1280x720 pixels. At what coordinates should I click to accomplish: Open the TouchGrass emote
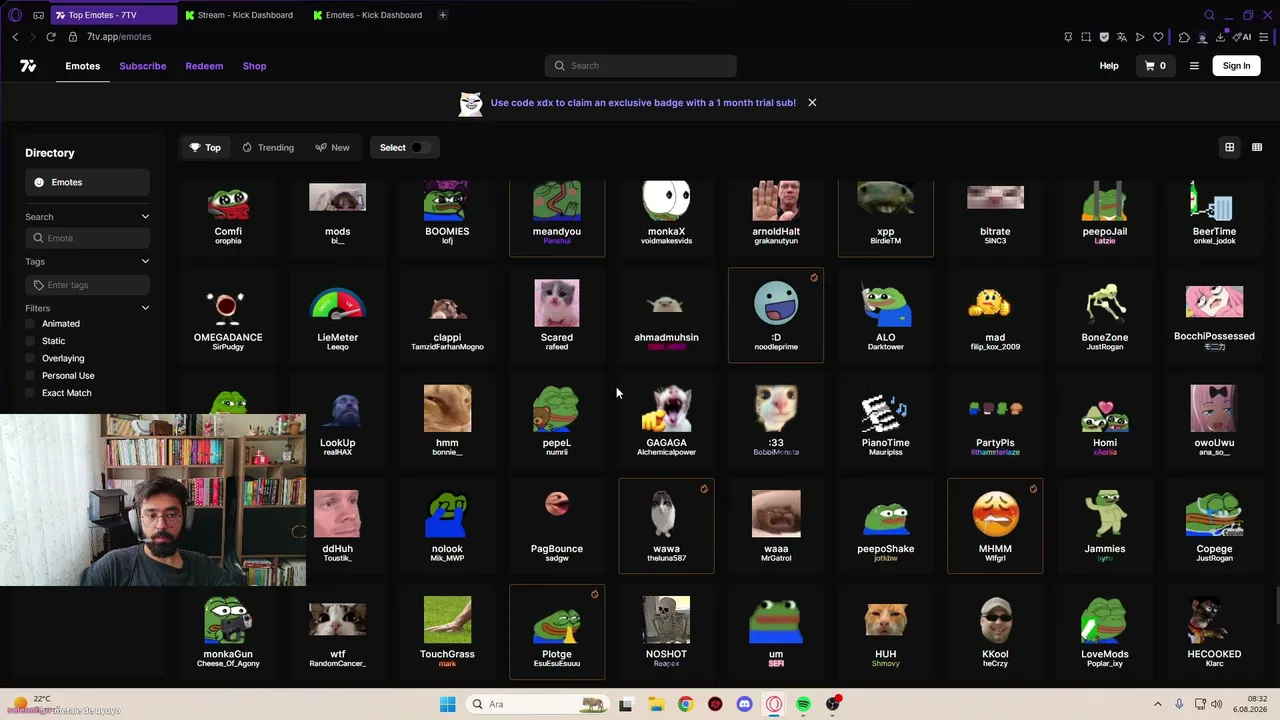(x=447, y=632)
